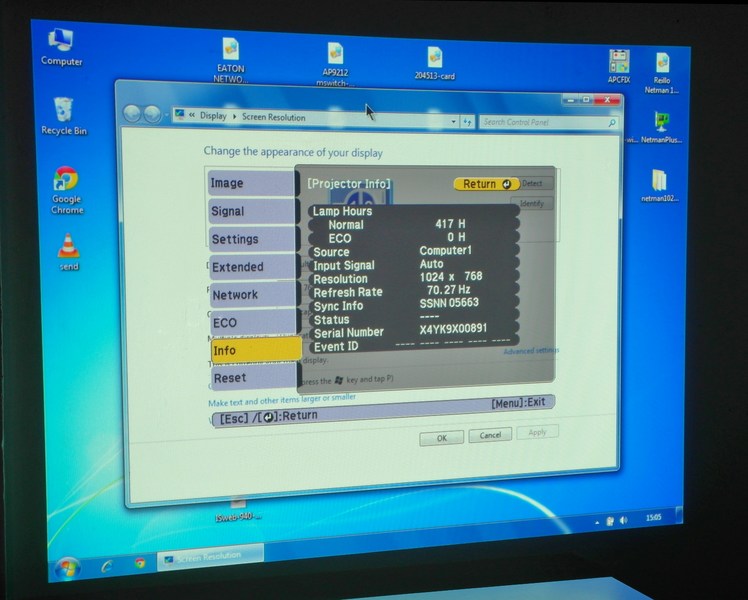748x600 pixels.
Task: Expand the address bar history dropdown
Action: [453, 122]
